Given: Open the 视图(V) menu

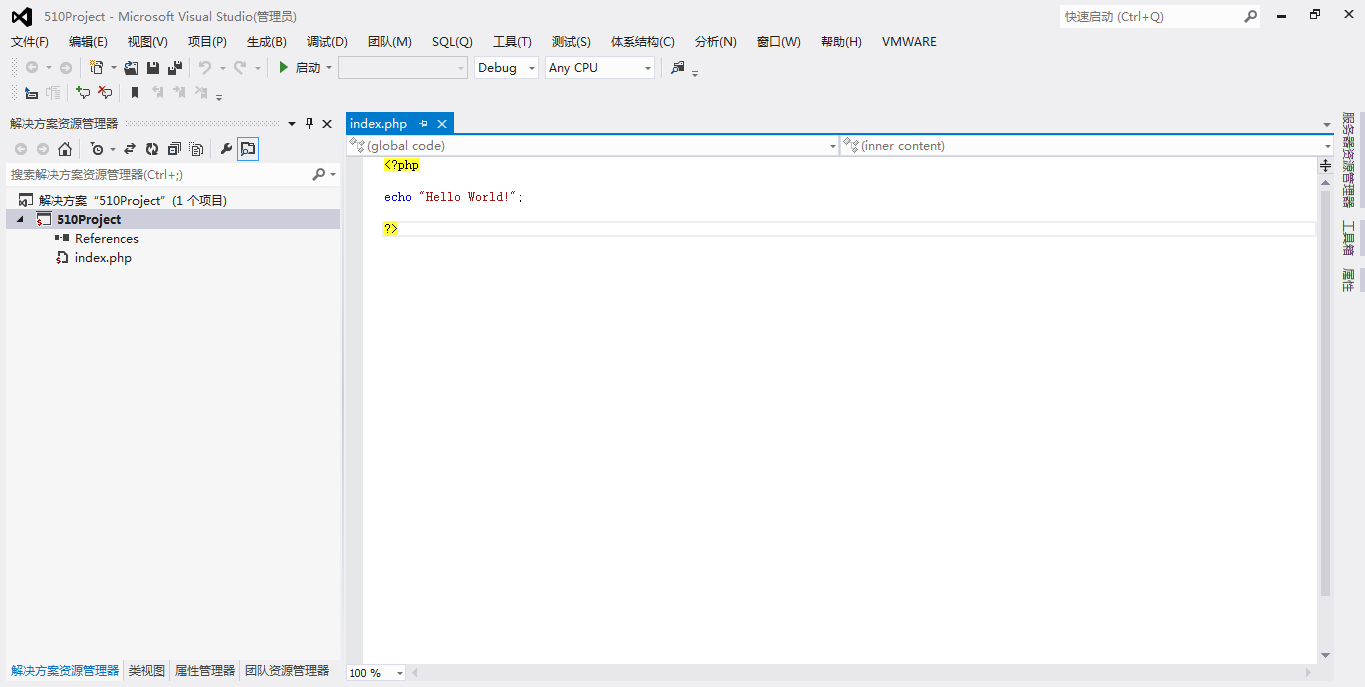Looking at the screenshot, I should tap(148, 41).
